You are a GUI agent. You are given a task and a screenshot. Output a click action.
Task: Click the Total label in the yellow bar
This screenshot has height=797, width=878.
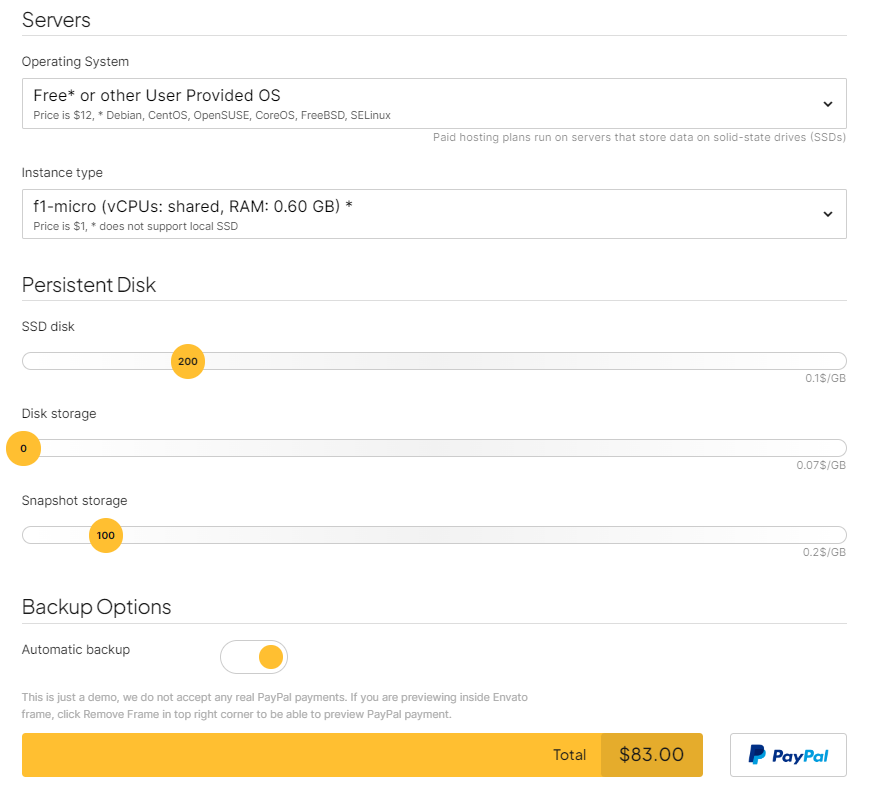coord(569,755)
